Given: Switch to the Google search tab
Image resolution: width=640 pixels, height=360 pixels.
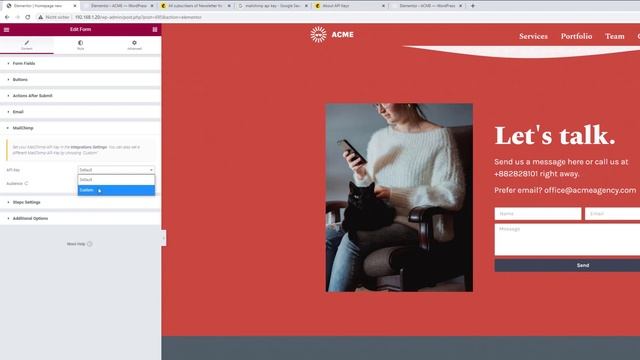Looking at the screenshot, I should (x=272, y=6).
